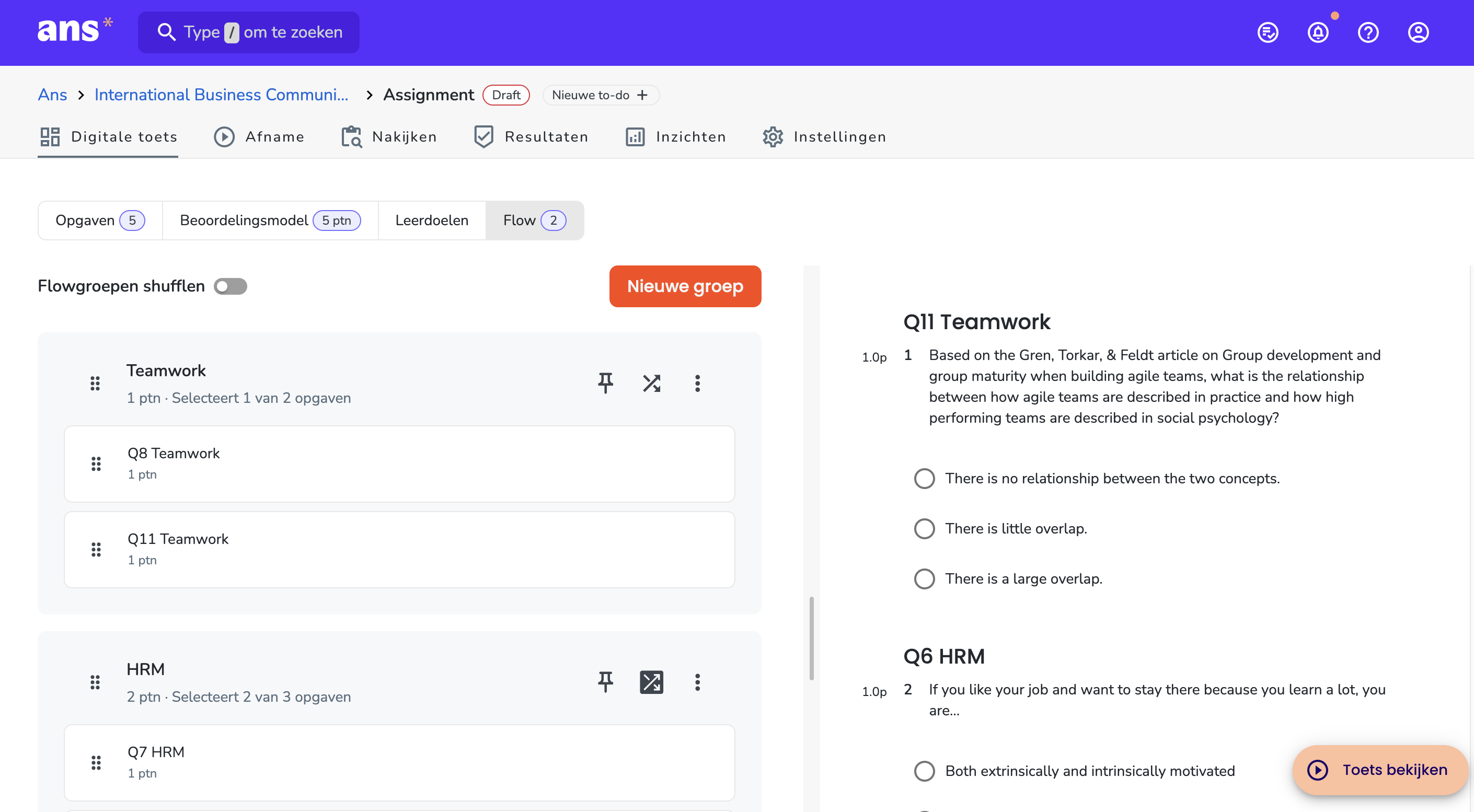Open notifications bell icon
The width and height of the screenshot is (1474, 812).
pos(1318,32)
